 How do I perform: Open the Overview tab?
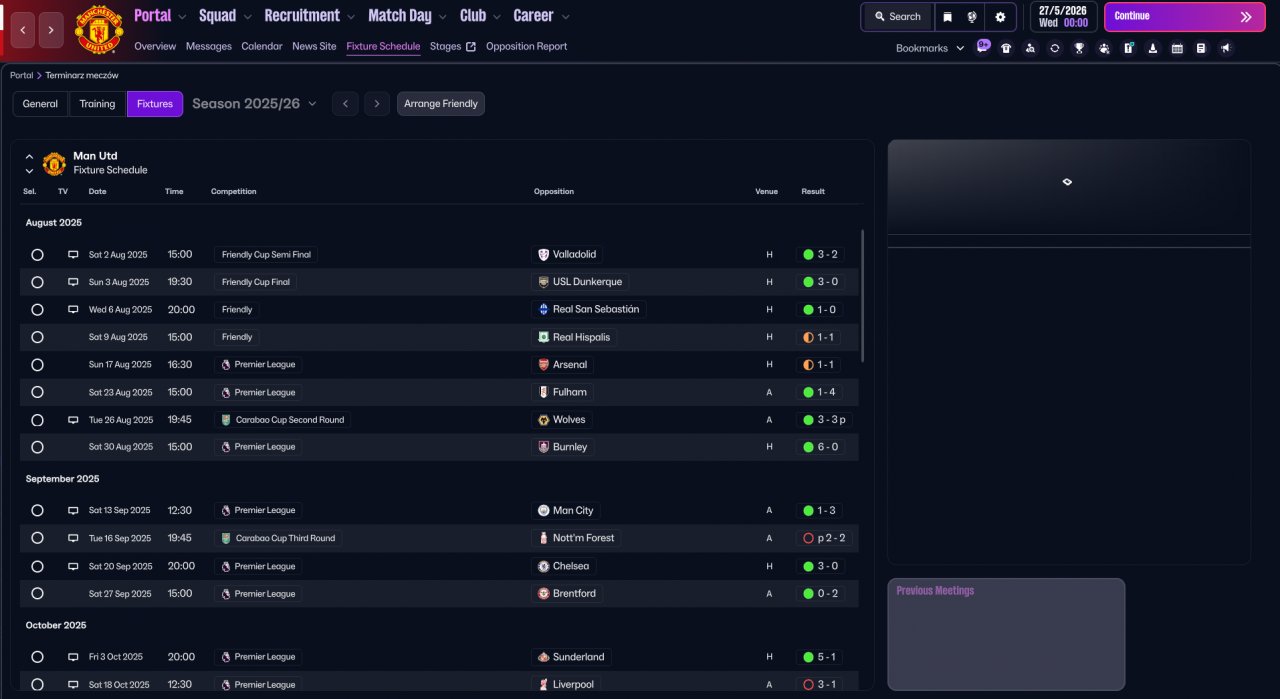click(x=155, y=46)
